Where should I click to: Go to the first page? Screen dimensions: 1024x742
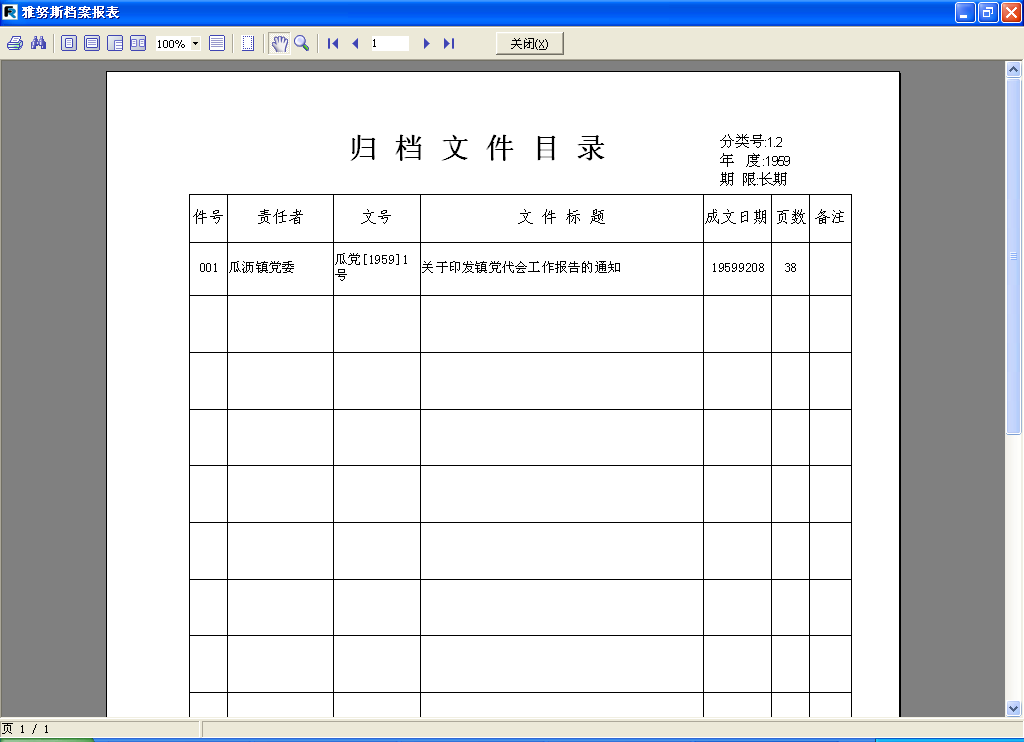tap(333, 44)
